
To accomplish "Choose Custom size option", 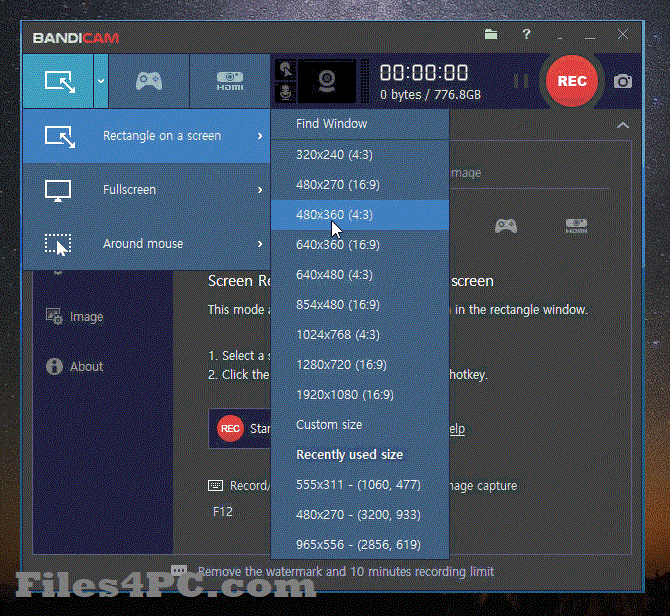I will pos(360,425).
